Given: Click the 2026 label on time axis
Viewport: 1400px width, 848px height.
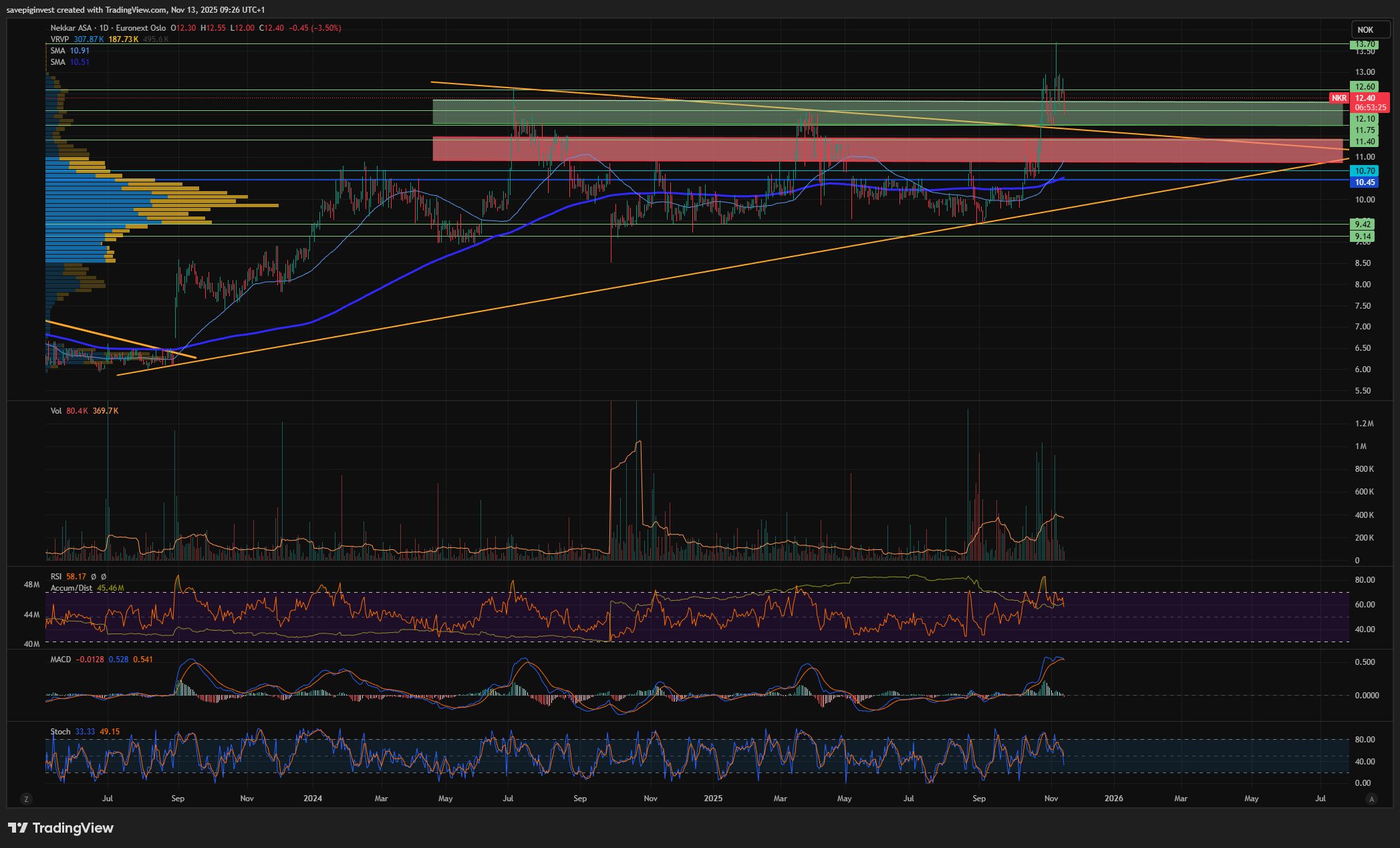Looking at the screenshot, I should (1113, 799).
